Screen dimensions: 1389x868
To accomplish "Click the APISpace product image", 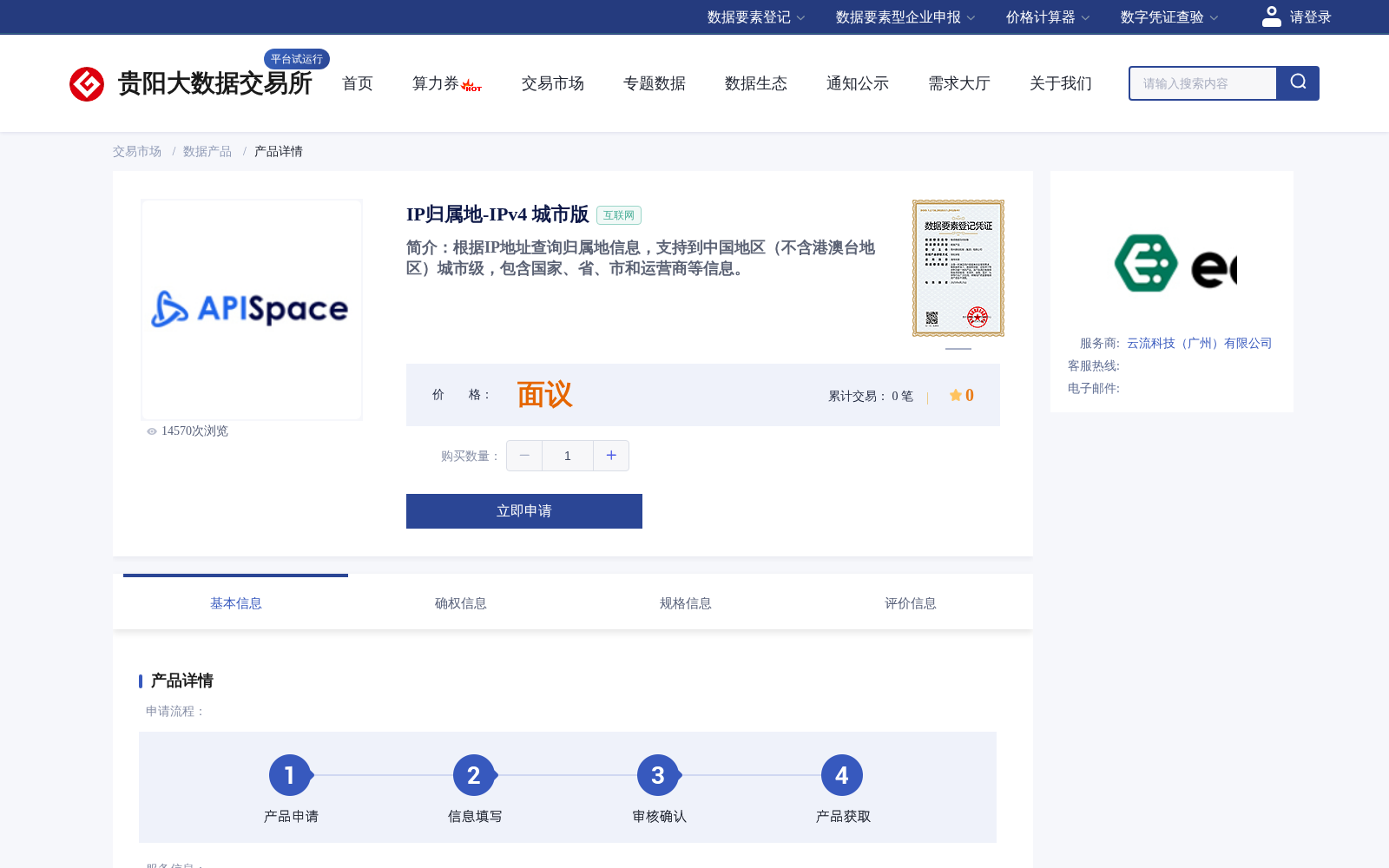I will pyautogui.click(x=252, y=310).
